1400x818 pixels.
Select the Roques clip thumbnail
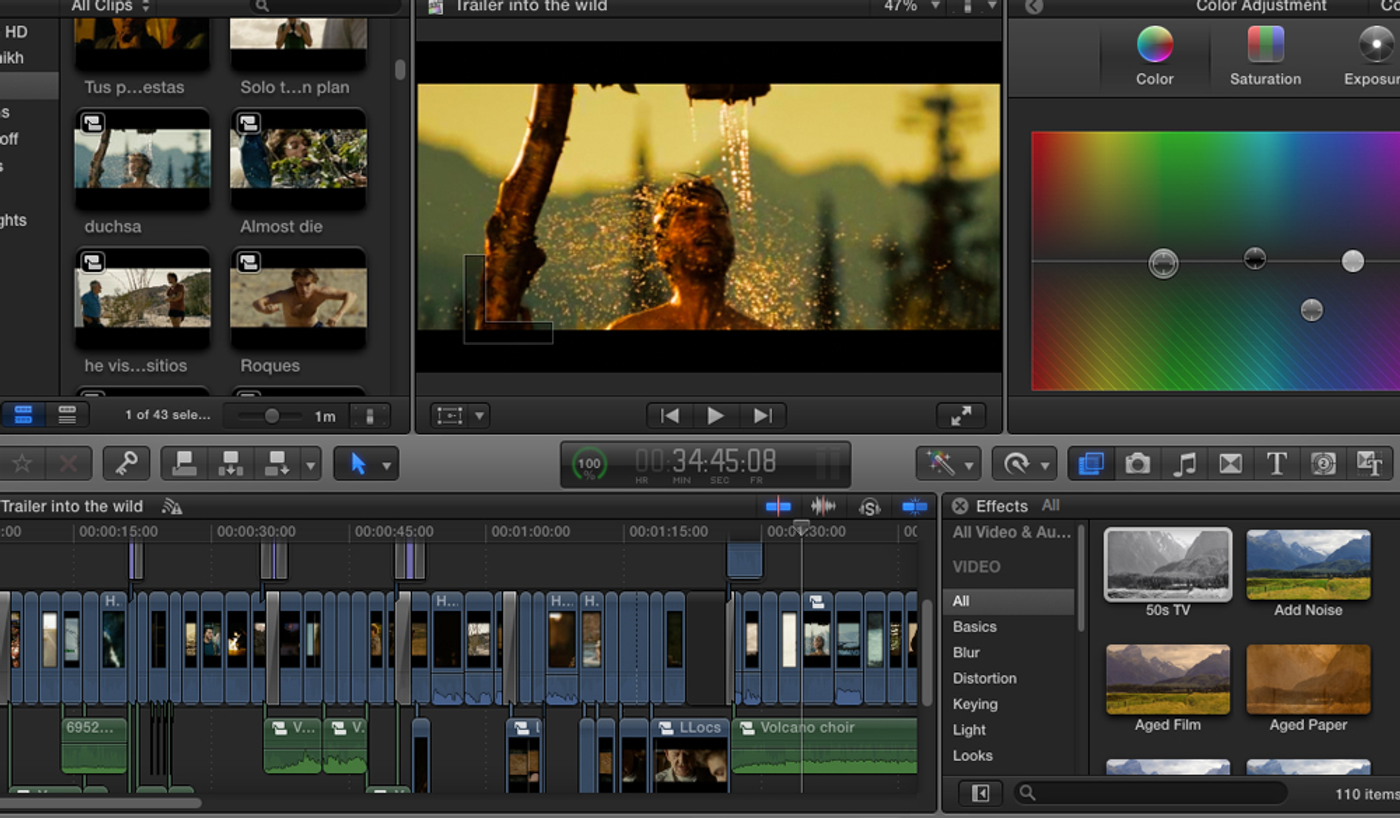pos(298,300)
